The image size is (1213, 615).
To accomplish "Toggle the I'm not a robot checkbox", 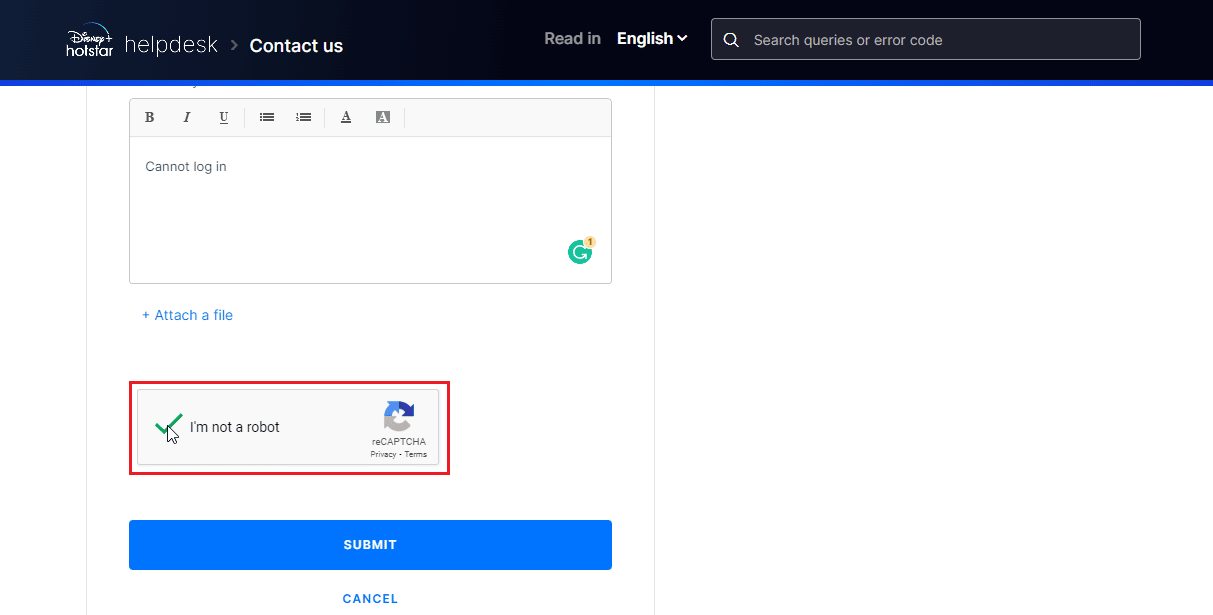I will click(168, 427).
